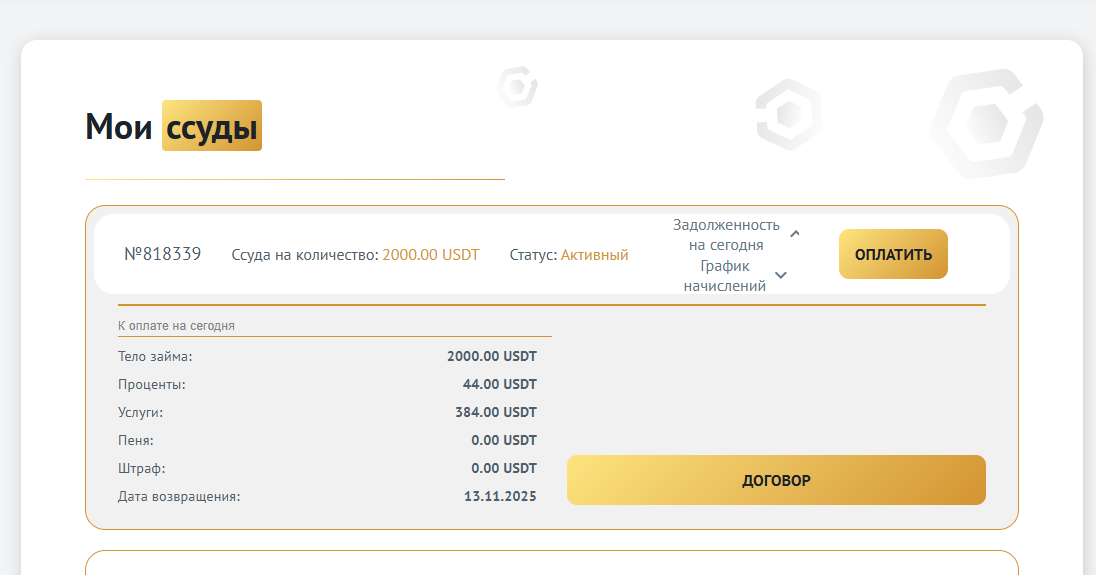Image resolution: width=1096 pixels, height=575 pixels.
Task: Click the up chevron beside Задолженность
Action: [x=795, y=233]
